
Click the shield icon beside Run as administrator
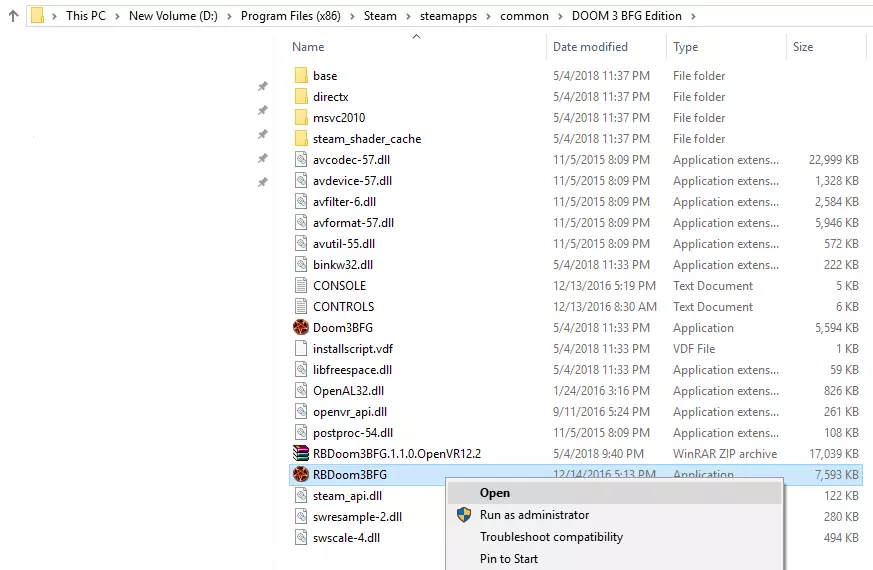point(464,515)
